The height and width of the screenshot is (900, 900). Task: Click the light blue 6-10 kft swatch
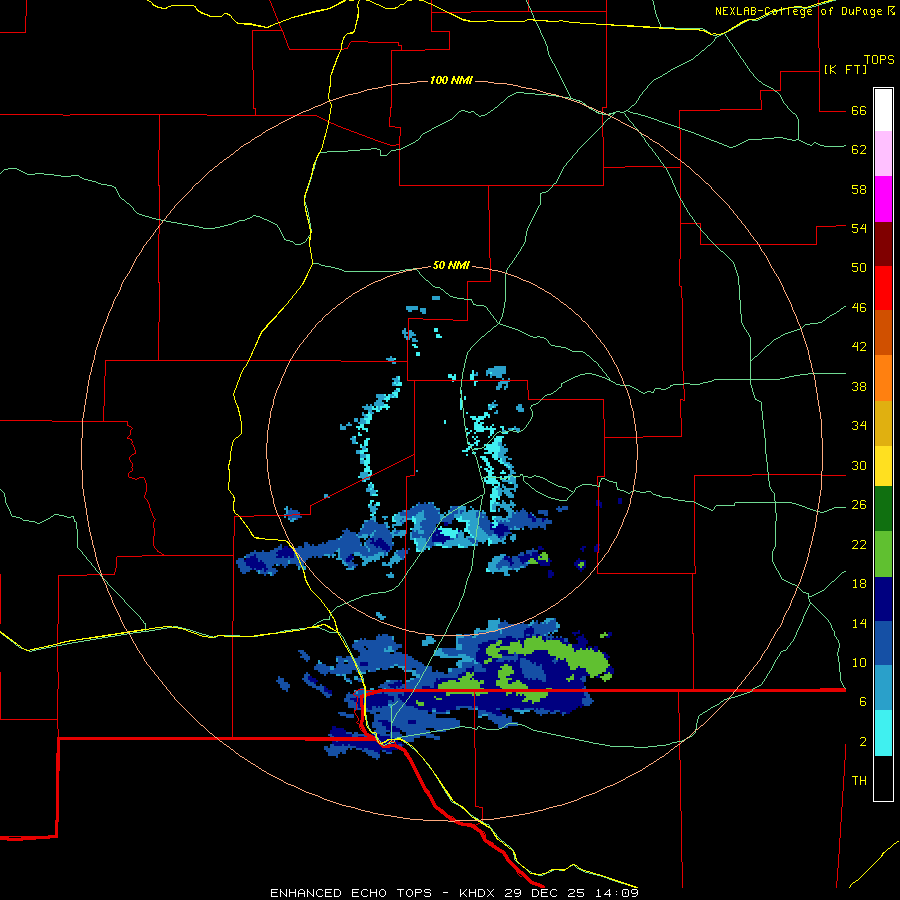tap(883, 688)
